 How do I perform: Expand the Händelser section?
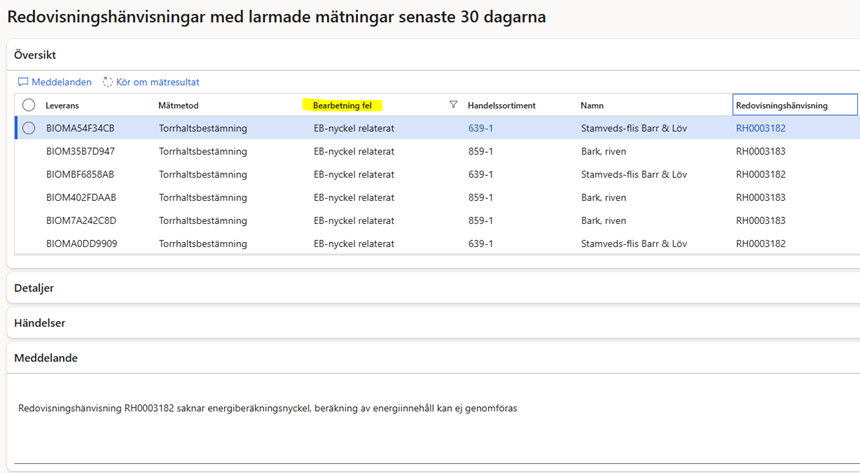pyautogui.click(x=39, y=323)
